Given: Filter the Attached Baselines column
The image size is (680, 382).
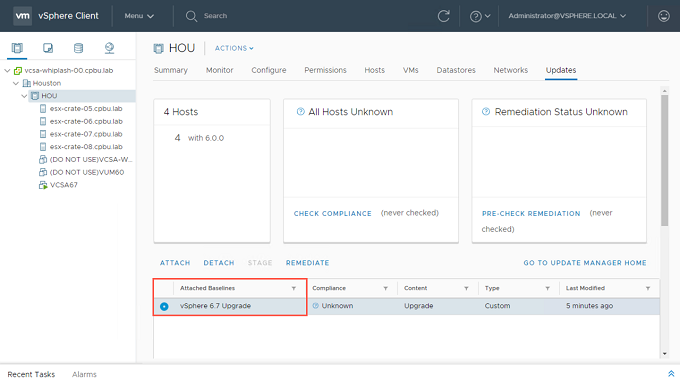Looking at the screenshot, I should coord(294,288).
